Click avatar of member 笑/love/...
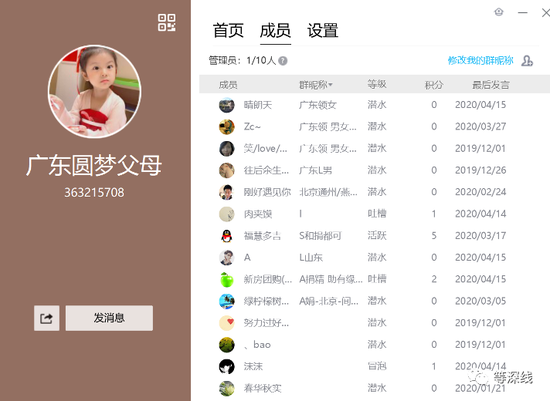Screen dimensions: 550x401 [227, 149]
